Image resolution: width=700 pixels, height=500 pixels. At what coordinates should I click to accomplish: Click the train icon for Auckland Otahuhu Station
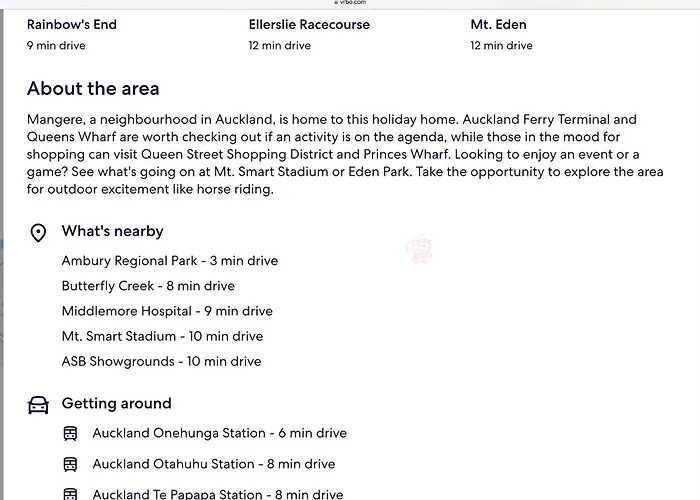[70, 464]
